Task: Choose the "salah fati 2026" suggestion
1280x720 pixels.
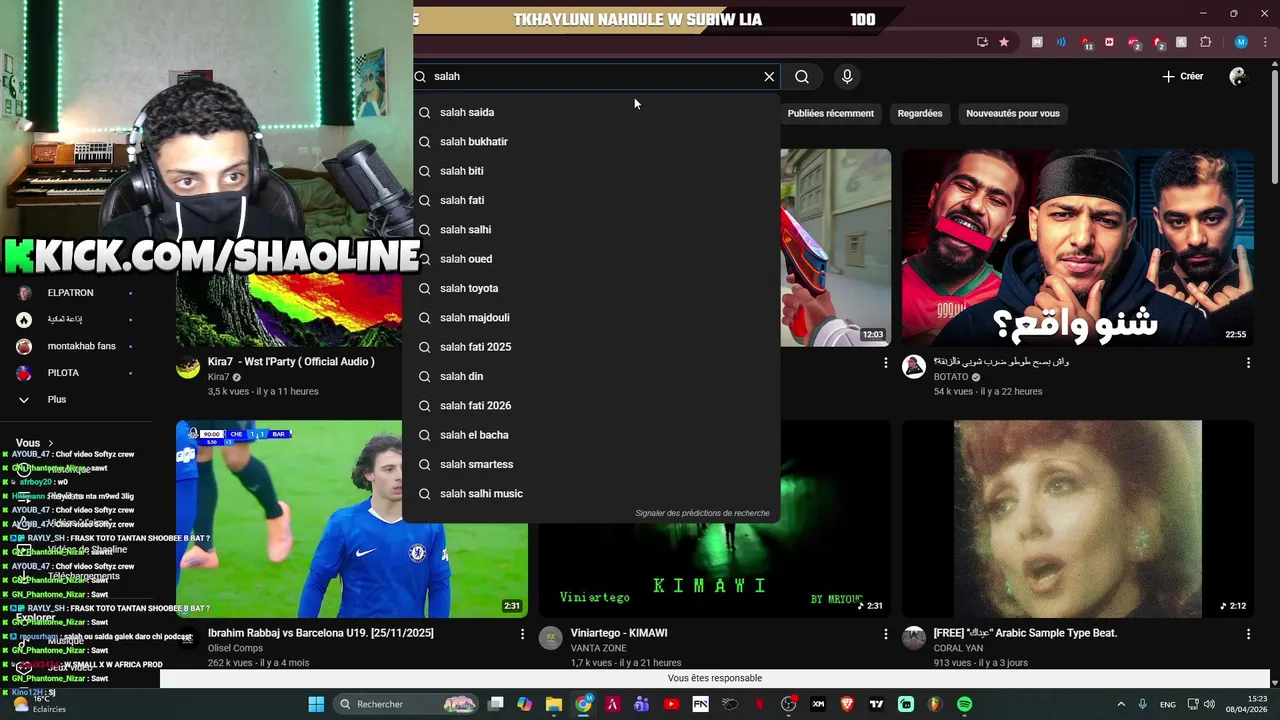Action: point(591,406)
